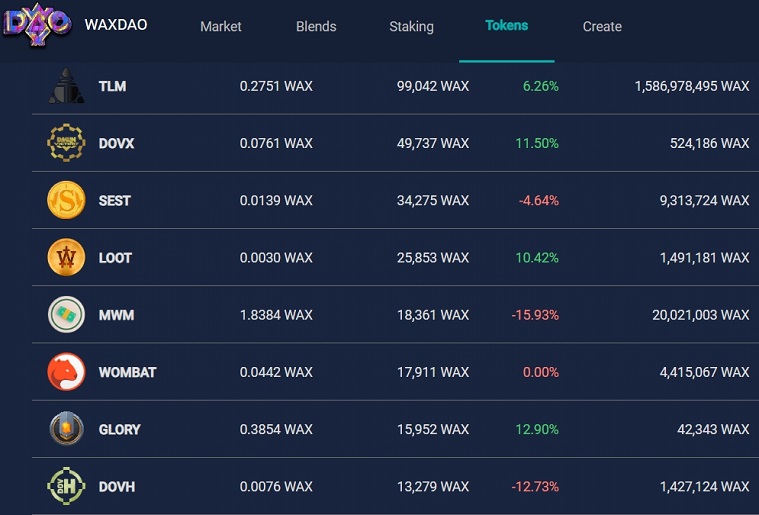Select the DOVH green token icon

click(x=66, y=486)
